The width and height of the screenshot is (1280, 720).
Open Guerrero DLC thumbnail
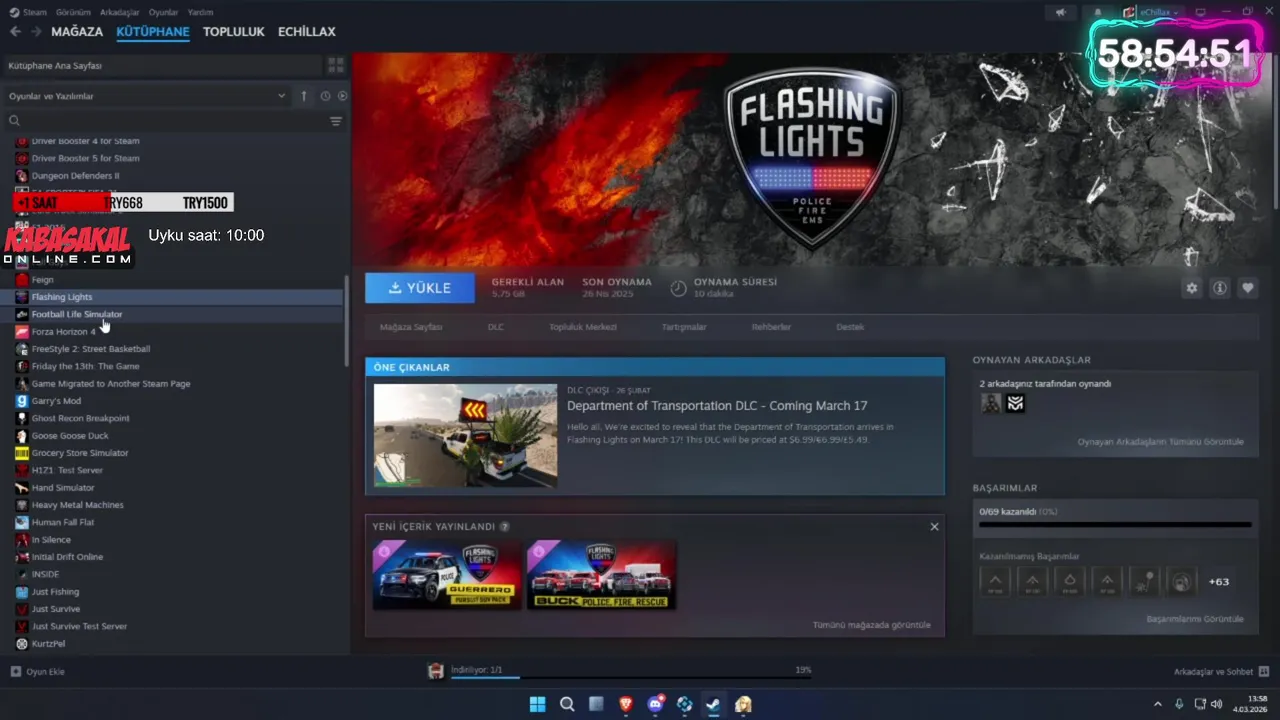[x=447, y=575]
